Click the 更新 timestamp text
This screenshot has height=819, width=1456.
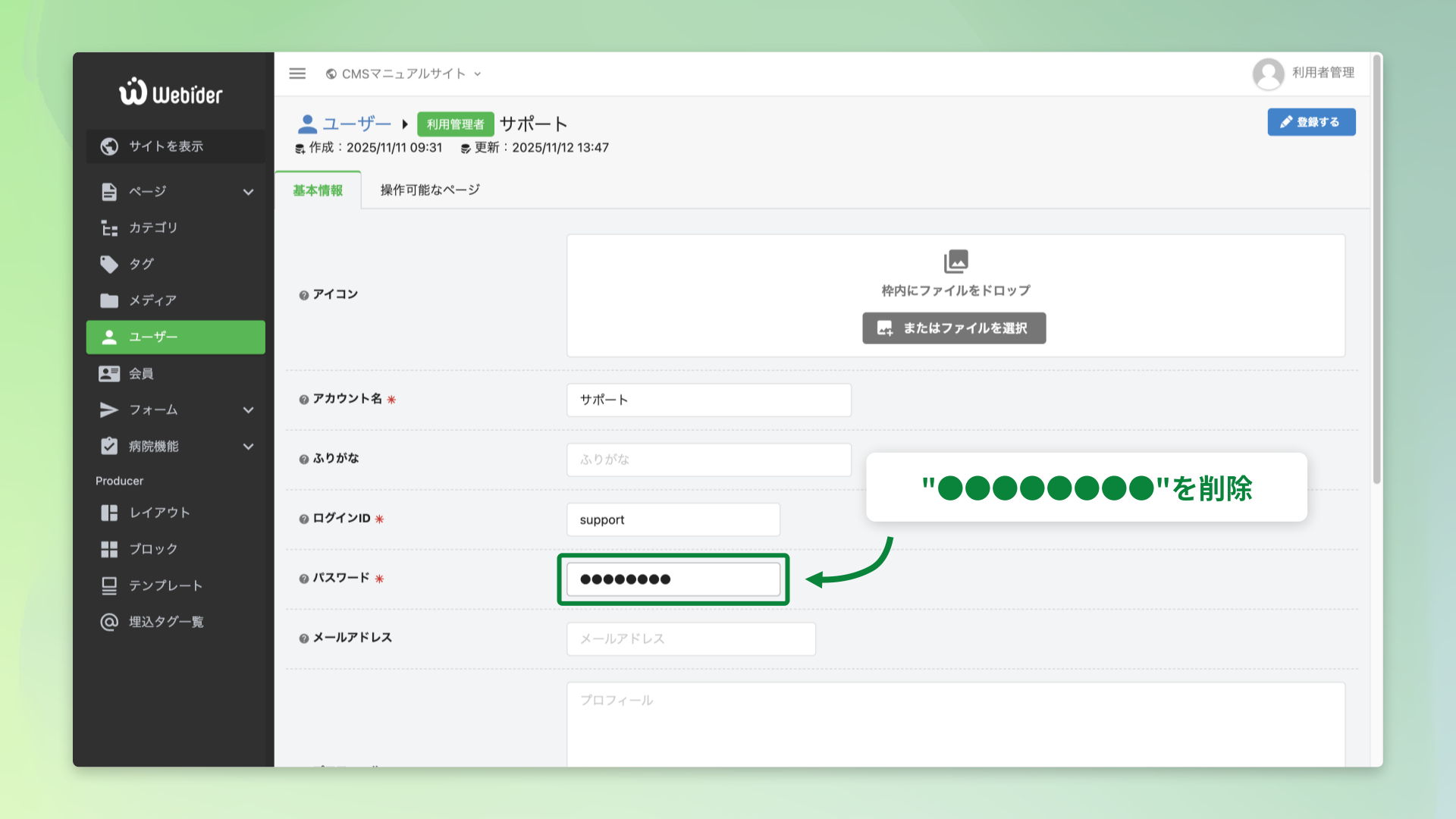click(541, 148)
